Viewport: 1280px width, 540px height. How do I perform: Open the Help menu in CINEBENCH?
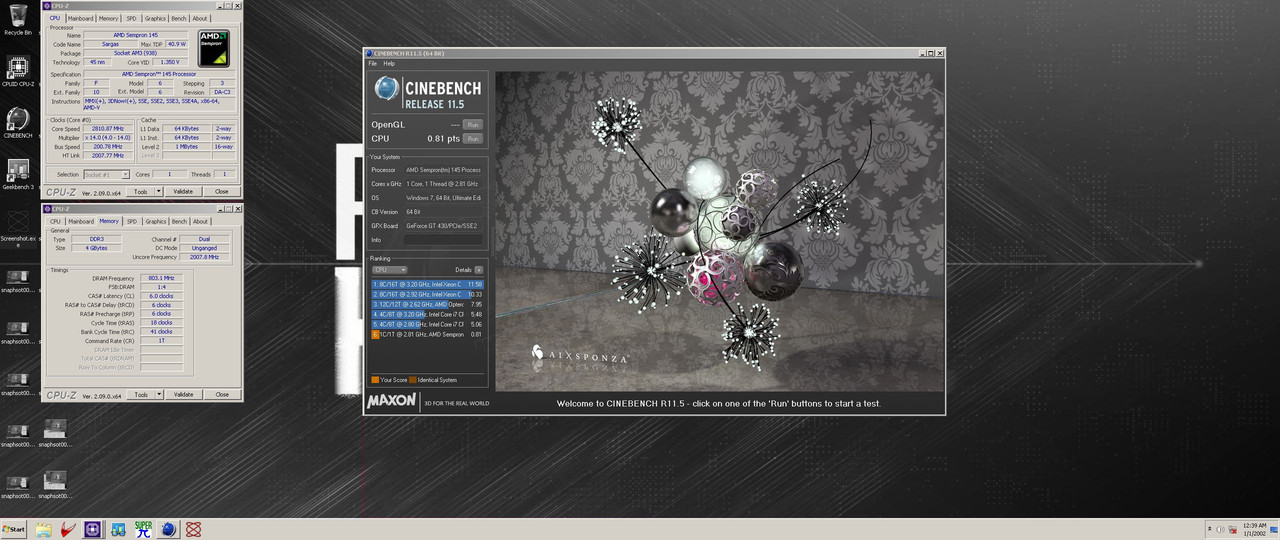(x=389, y=63)
